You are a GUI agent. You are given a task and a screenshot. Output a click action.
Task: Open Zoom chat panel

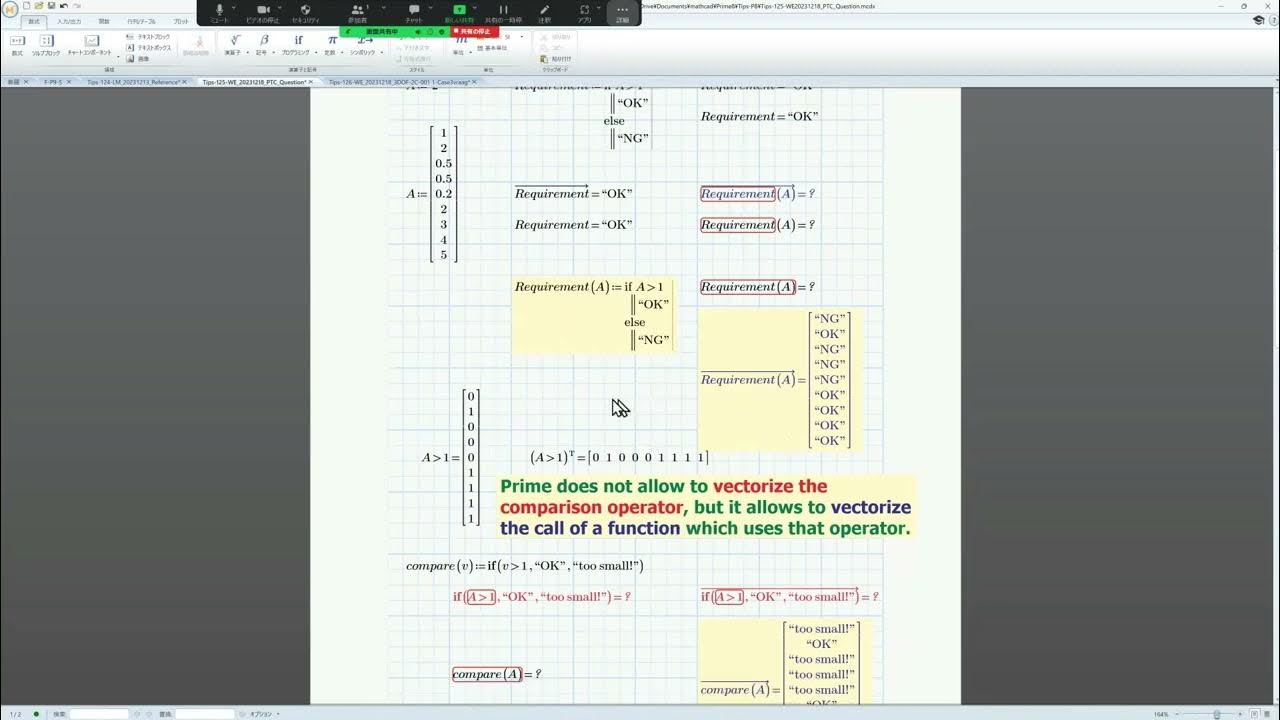click(414, 12)
